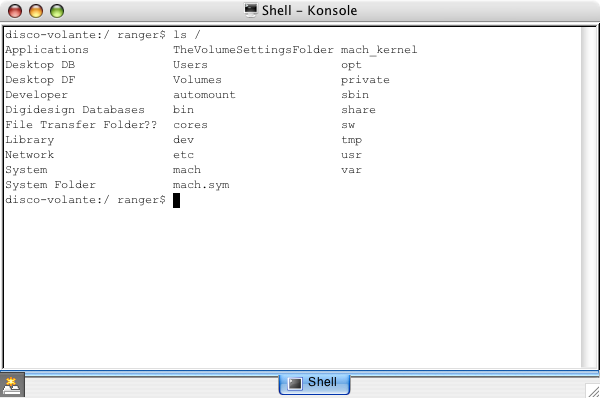Image resolution: width=600 pixels, height=398 pixels.
Task: Click the Konsole icon in the title bar
Action: (x=251, y=10)
